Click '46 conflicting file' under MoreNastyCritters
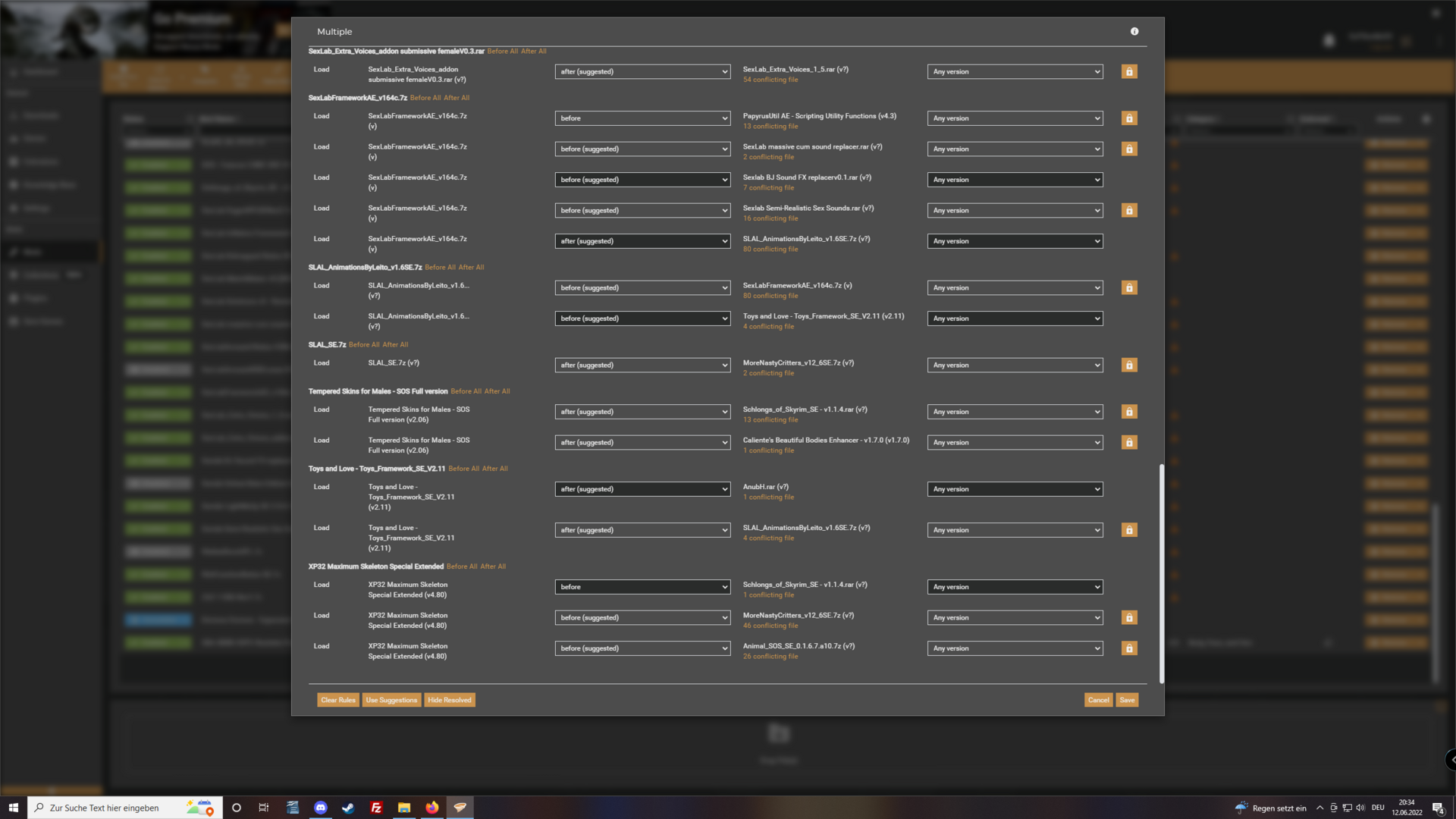Screen dimensions: 1456x819 click(770, 626)
